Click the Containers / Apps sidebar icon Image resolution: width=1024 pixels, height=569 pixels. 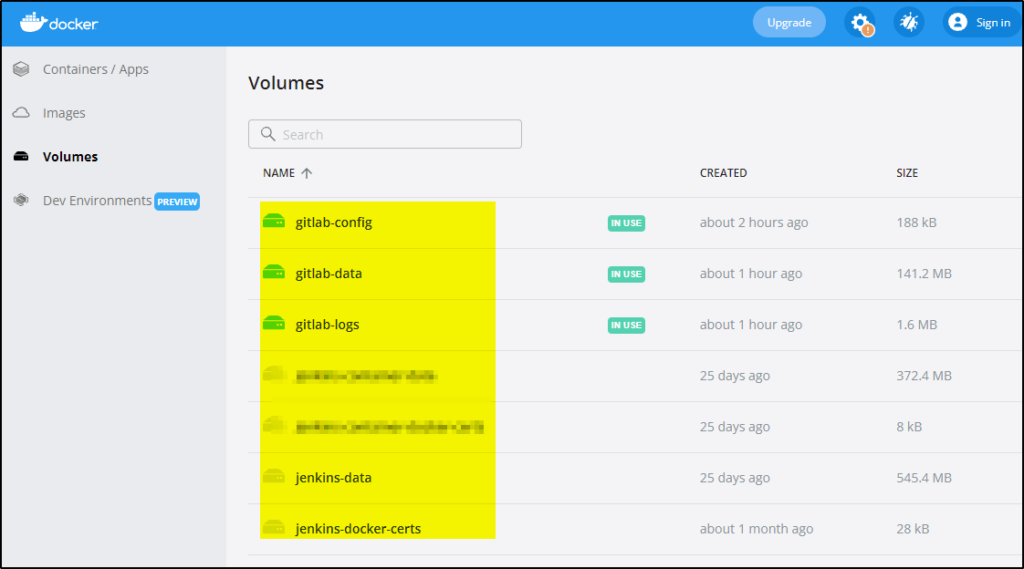21,69
